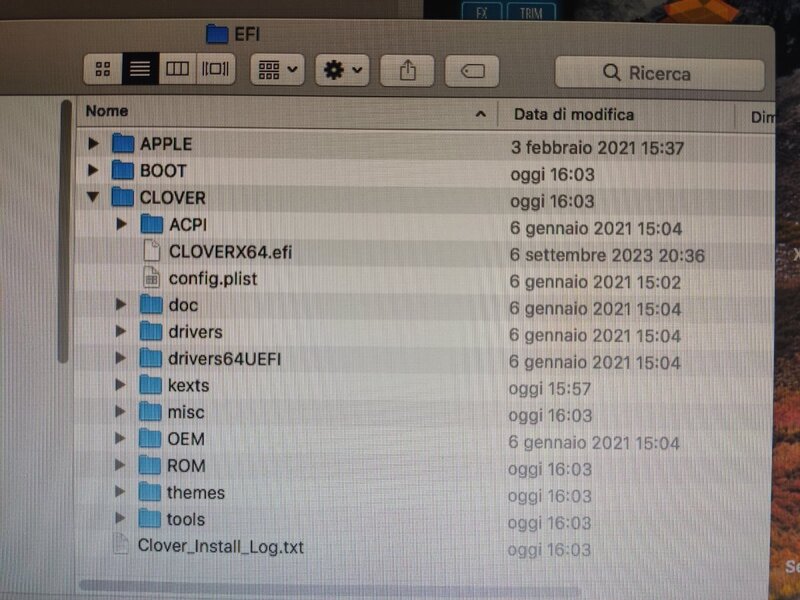Select the config.plist file icon
This screenshot has height=600, width=800.
pyautogui.click(x=151, y=277)
